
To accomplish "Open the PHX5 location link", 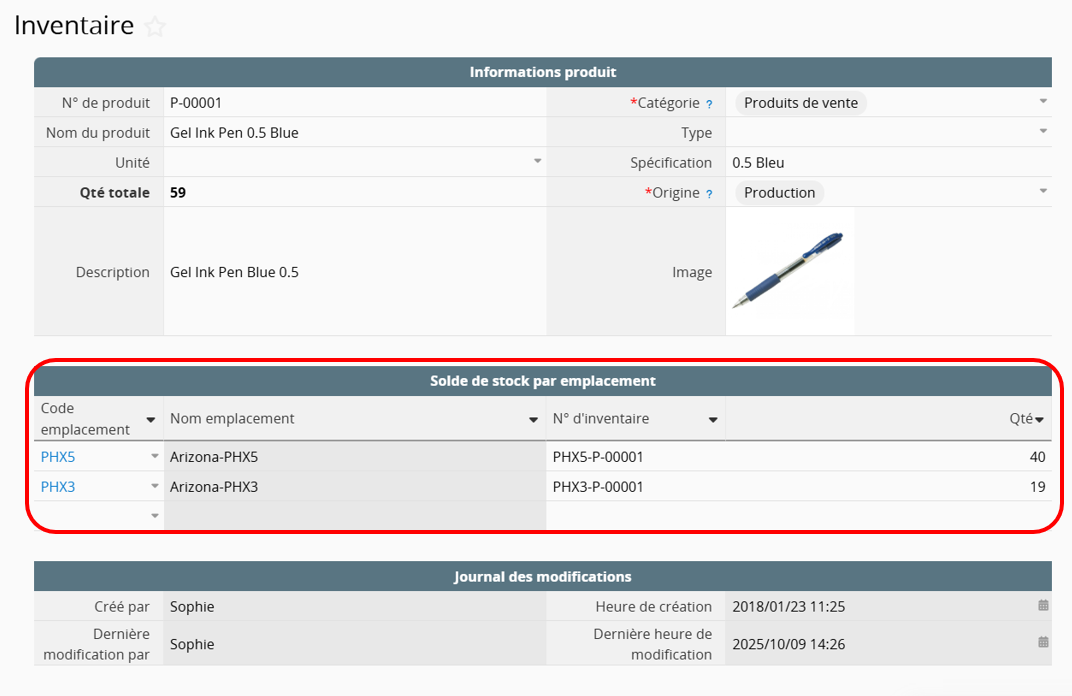I will [x=58, y=457].
